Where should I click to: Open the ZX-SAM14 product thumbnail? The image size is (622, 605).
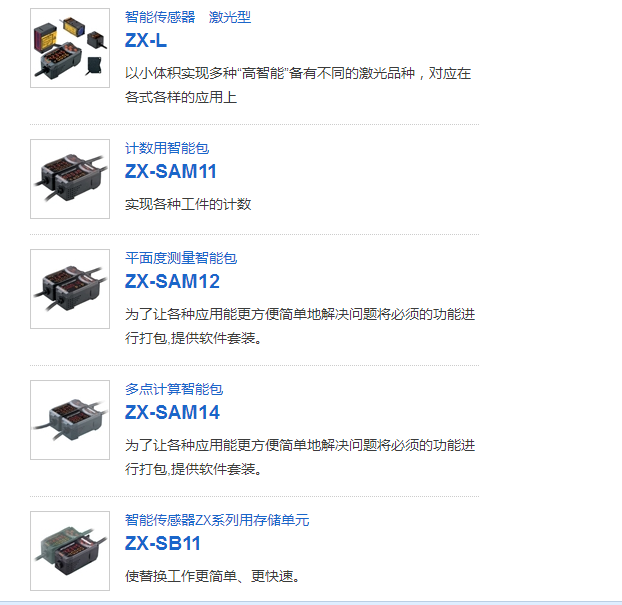(x=70, y=420)
